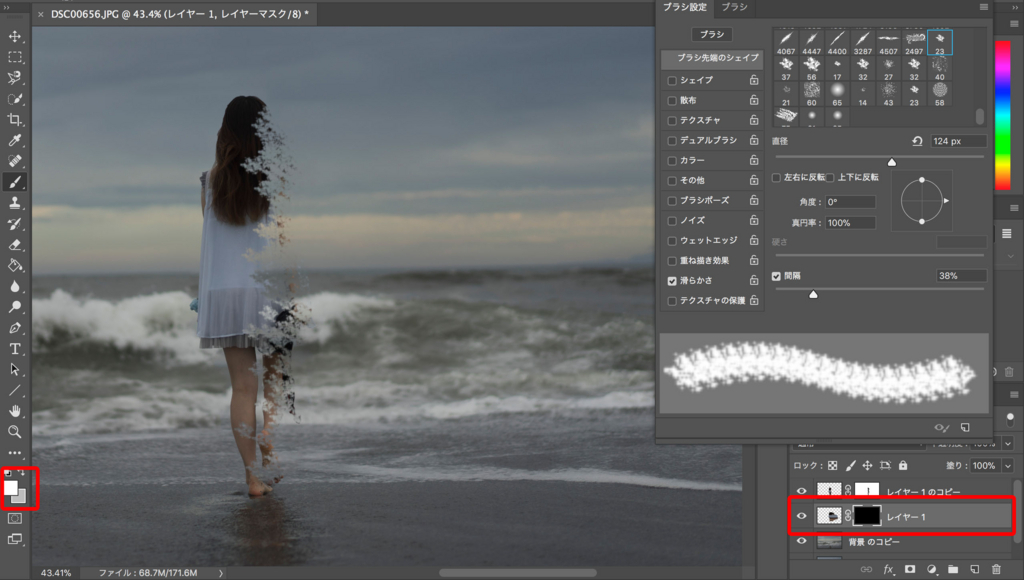Click the layer style fx icon
This screenshot has height=580, width=1024.
pyautogui.click(x=888, y=570)
